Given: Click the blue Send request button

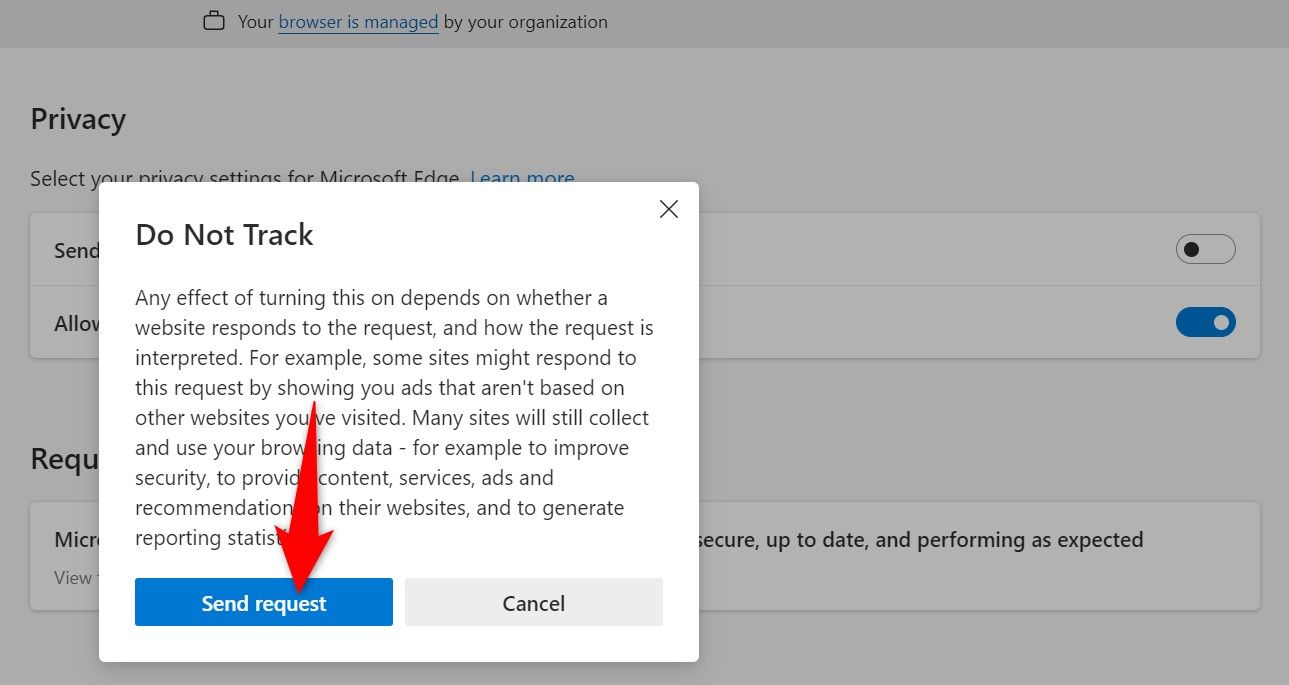Looking at the screenshot, I should (x=263, y=602).
